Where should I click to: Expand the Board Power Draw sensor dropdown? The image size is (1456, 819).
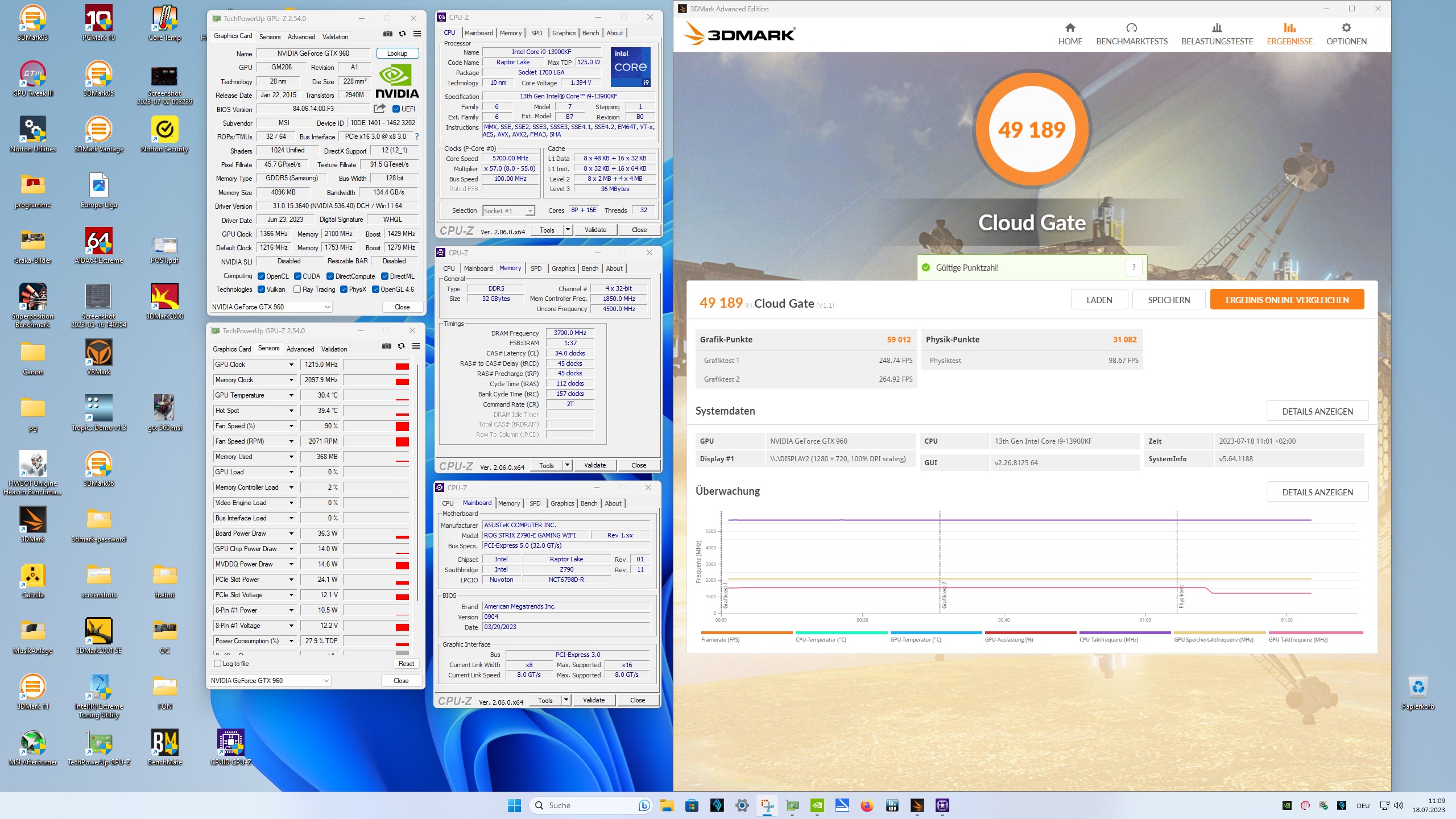[291, 533]
